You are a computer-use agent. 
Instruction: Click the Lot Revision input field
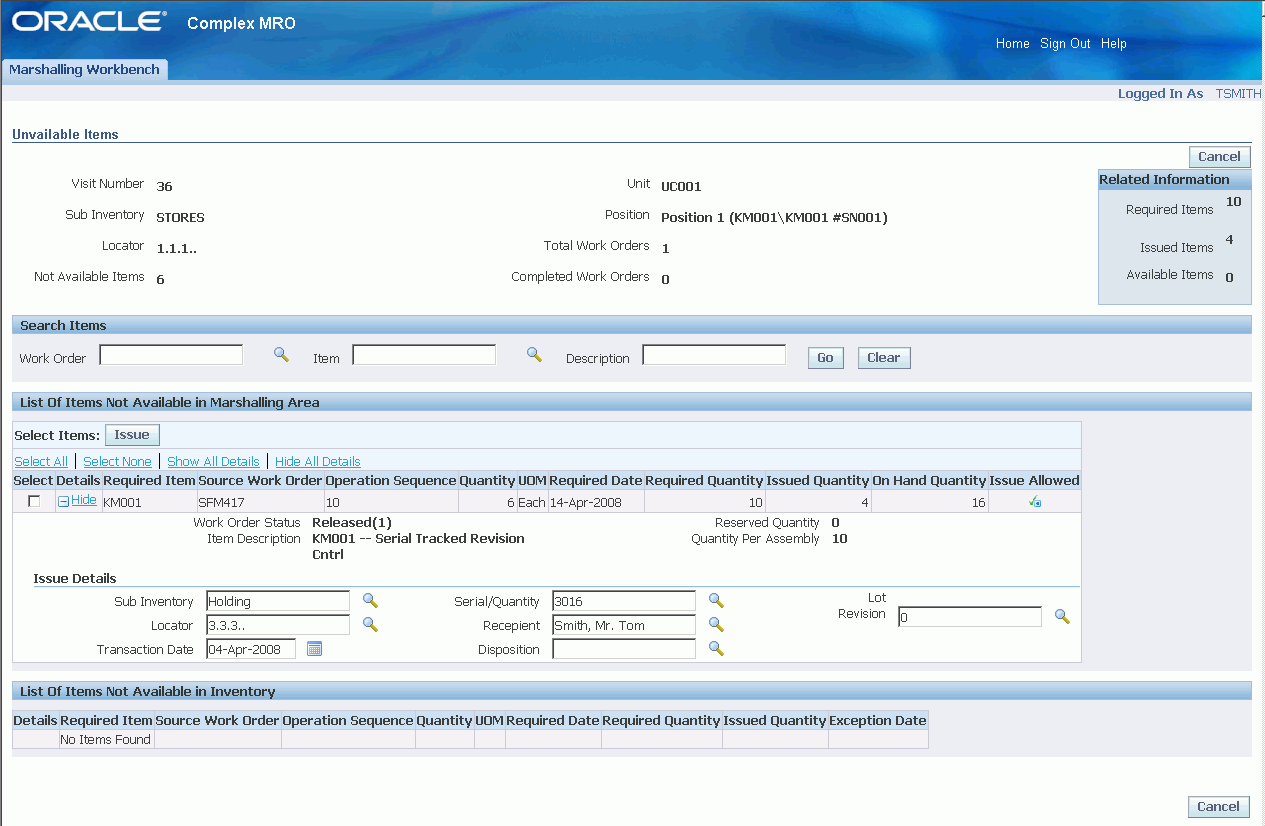(970, 618)
